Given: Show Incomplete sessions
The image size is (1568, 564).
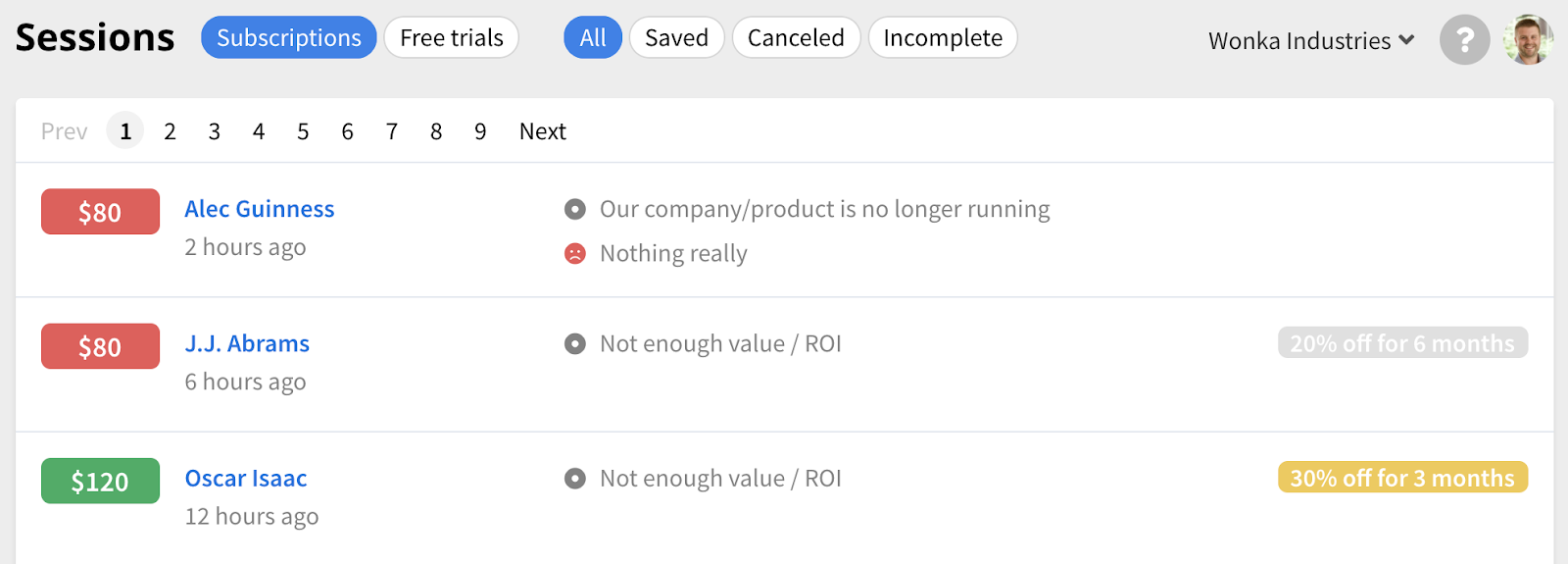Looking at the screenshot, I should [943, 37].
